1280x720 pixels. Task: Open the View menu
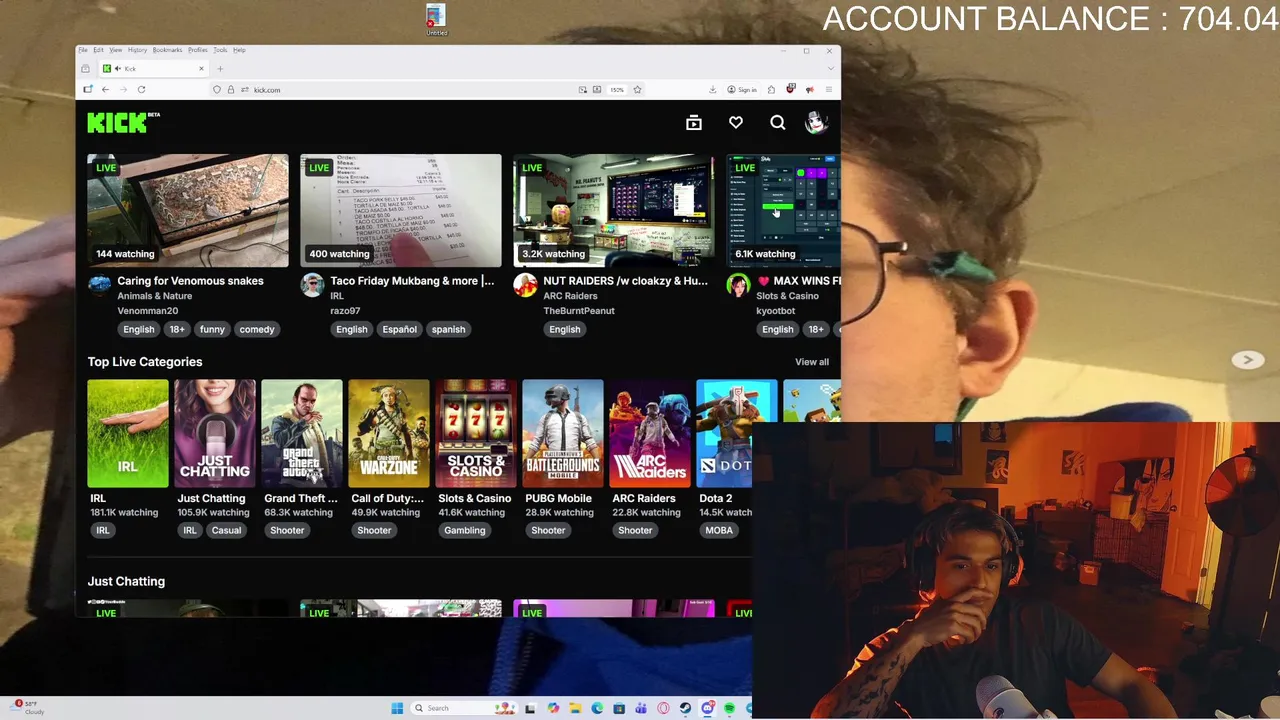116,50
